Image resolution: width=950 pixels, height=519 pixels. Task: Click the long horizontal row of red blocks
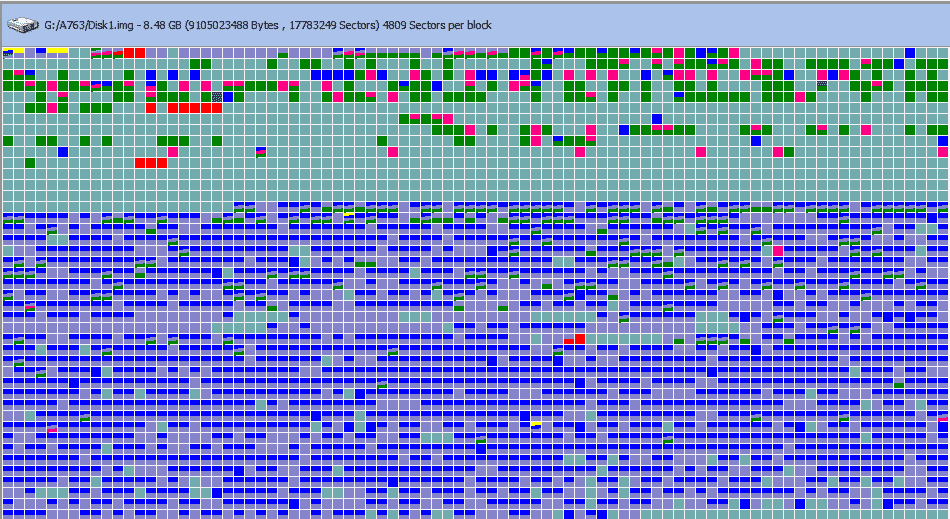(x=195, y=107)
